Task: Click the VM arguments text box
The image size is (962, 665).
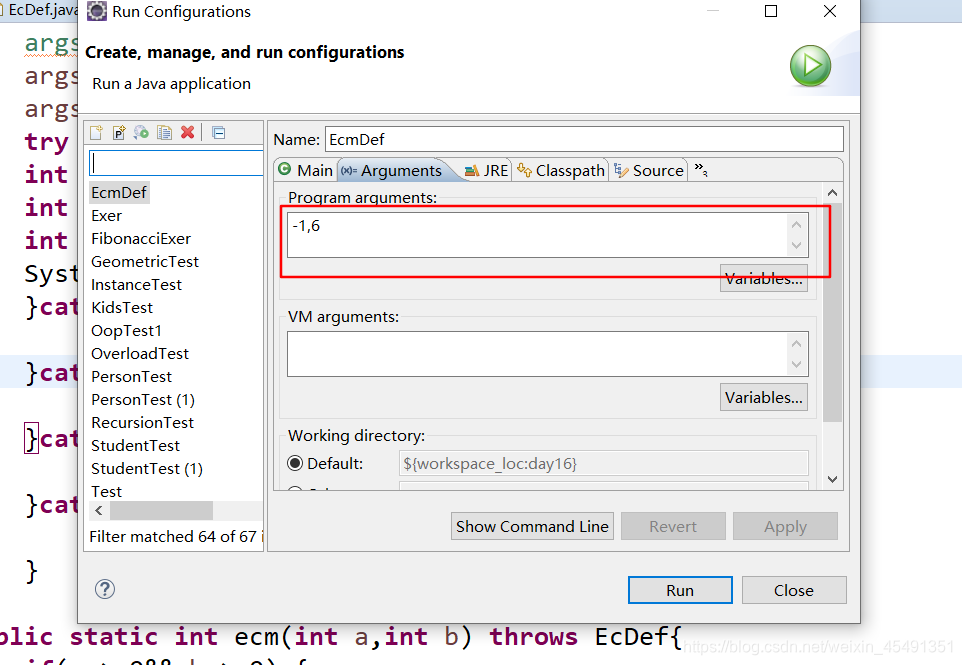Action: click(538, 354)
